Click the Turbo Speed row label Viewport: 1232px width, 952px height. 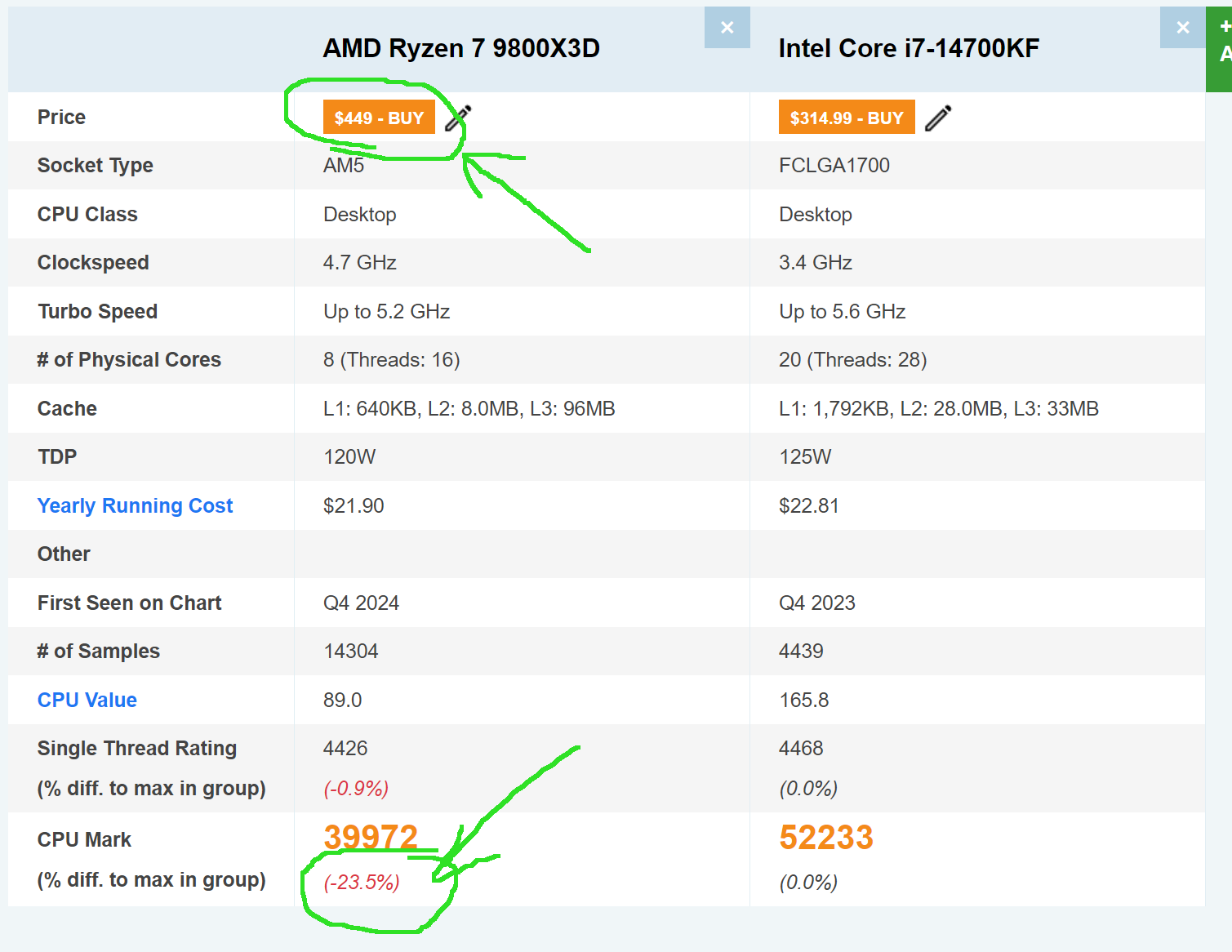click(98, 311)
